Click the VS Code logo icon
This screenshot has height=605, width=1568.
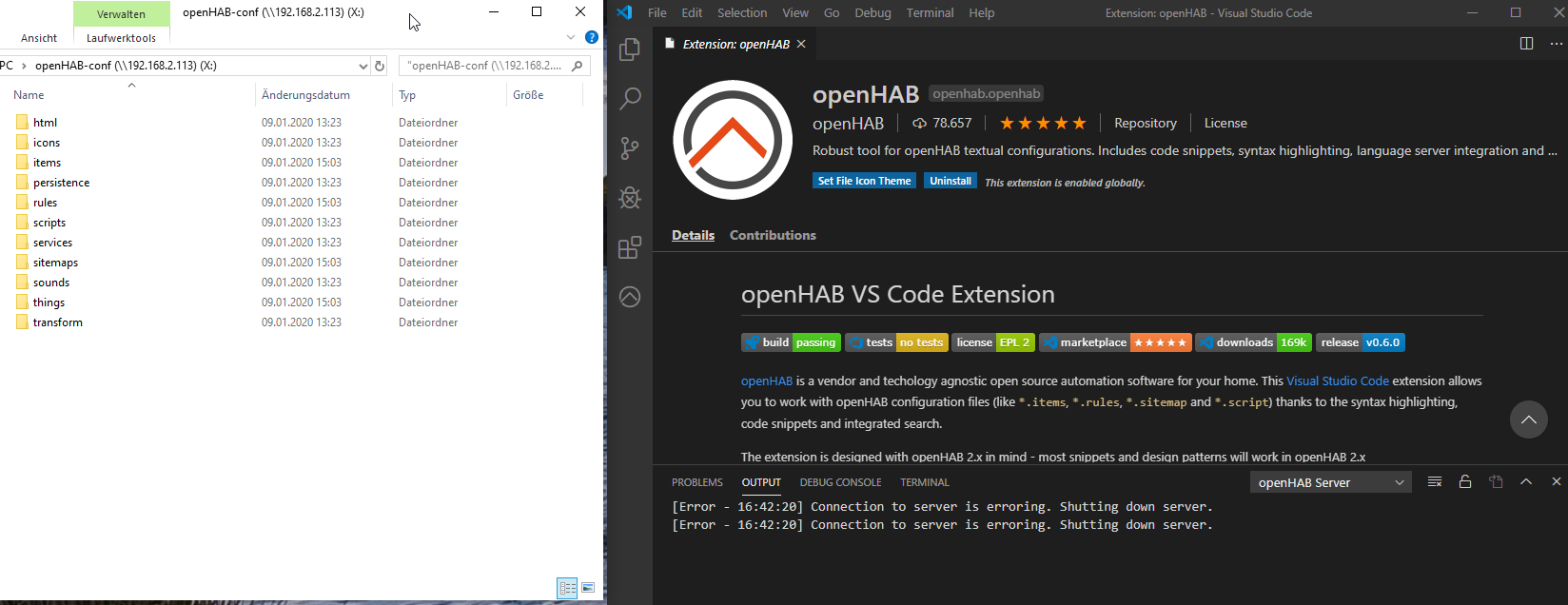tap(624, 12)
